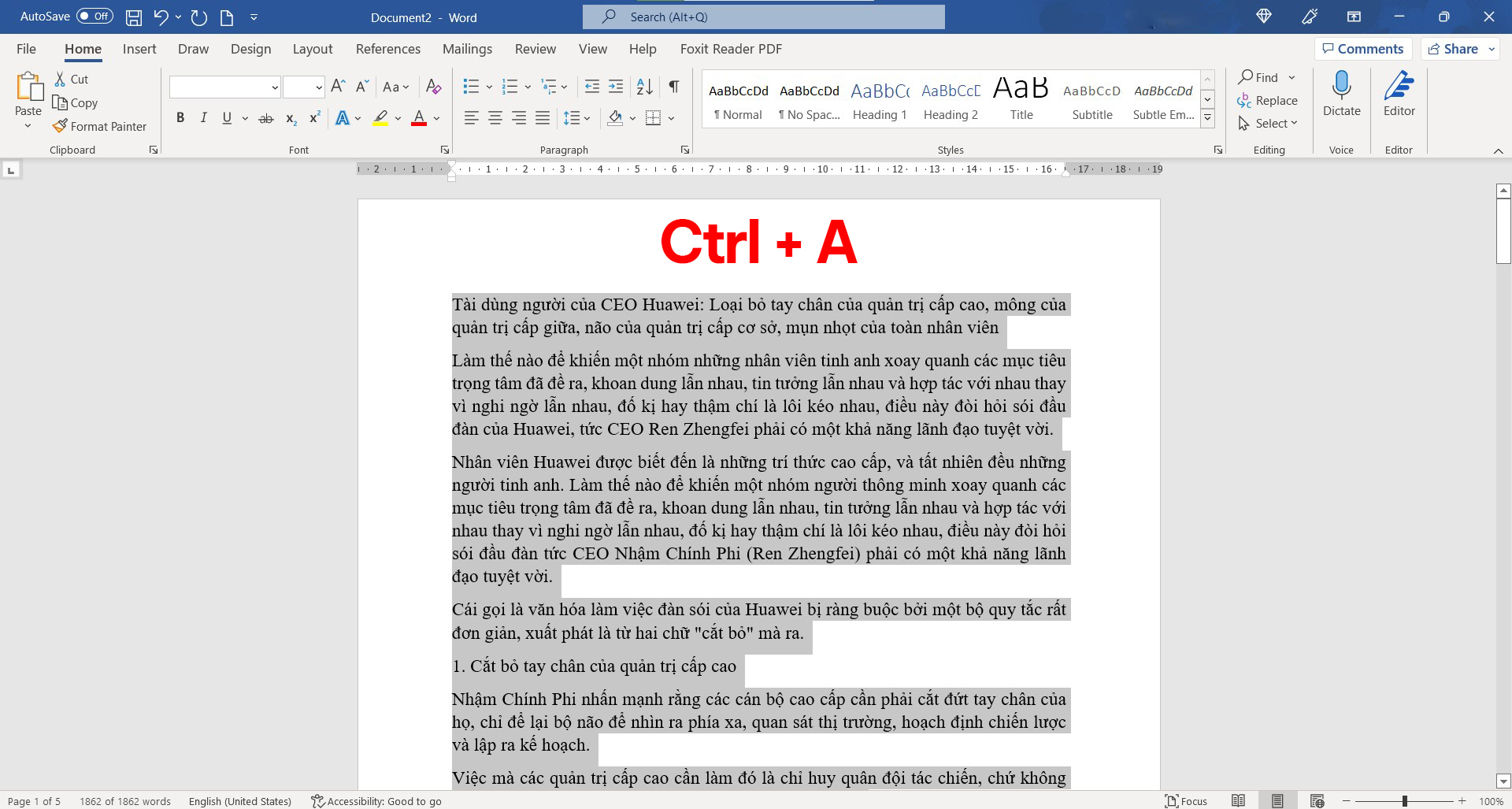
Task: Switch to Print Layout view
Action: (x=1277, y=801)
